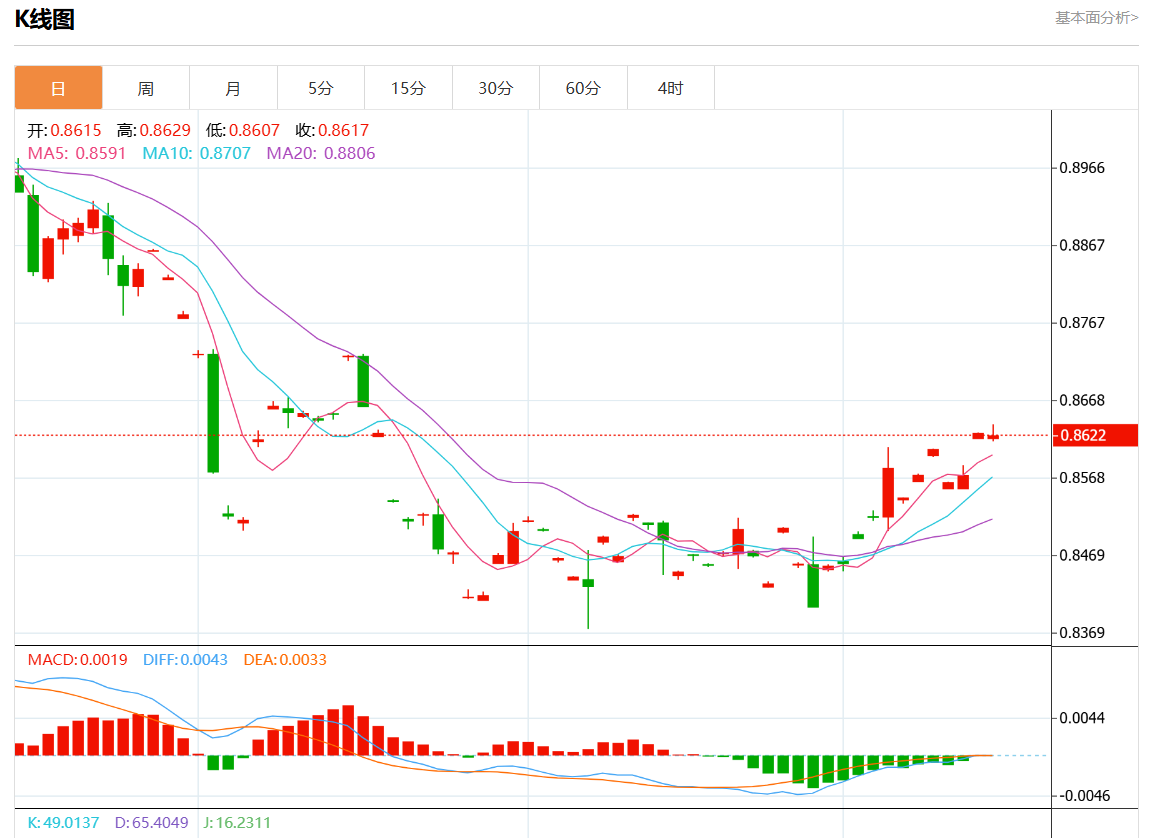The height and width of the screenshot is (838, 1155).
Task: Click the 0.8867 price axis label
Action: point(1082,245)
